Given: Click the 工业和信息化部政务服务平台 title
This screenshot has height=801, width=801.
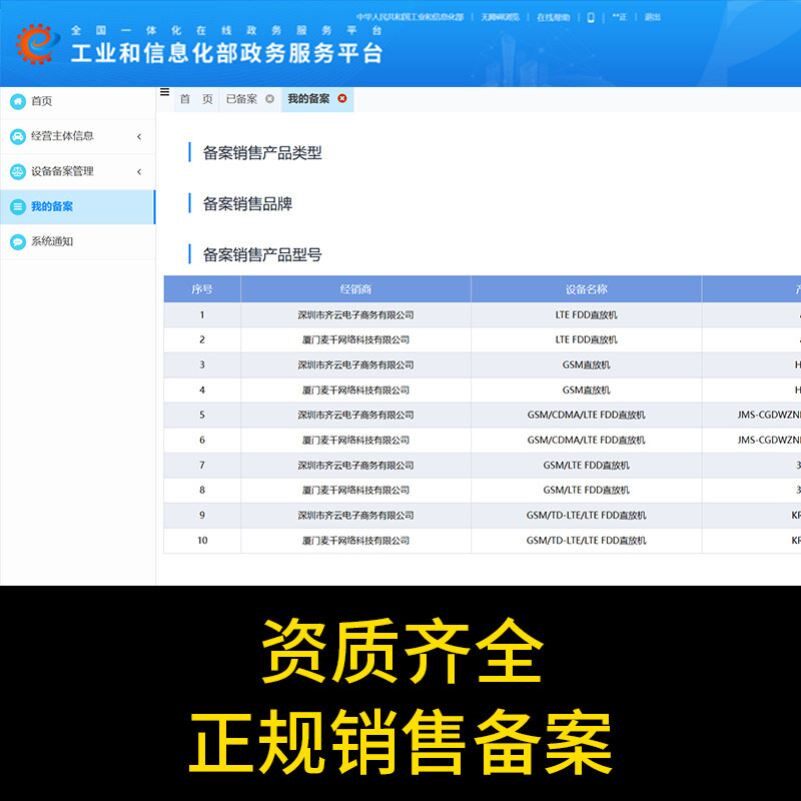Looking at the screenshot, I should (x=226, y=53).
